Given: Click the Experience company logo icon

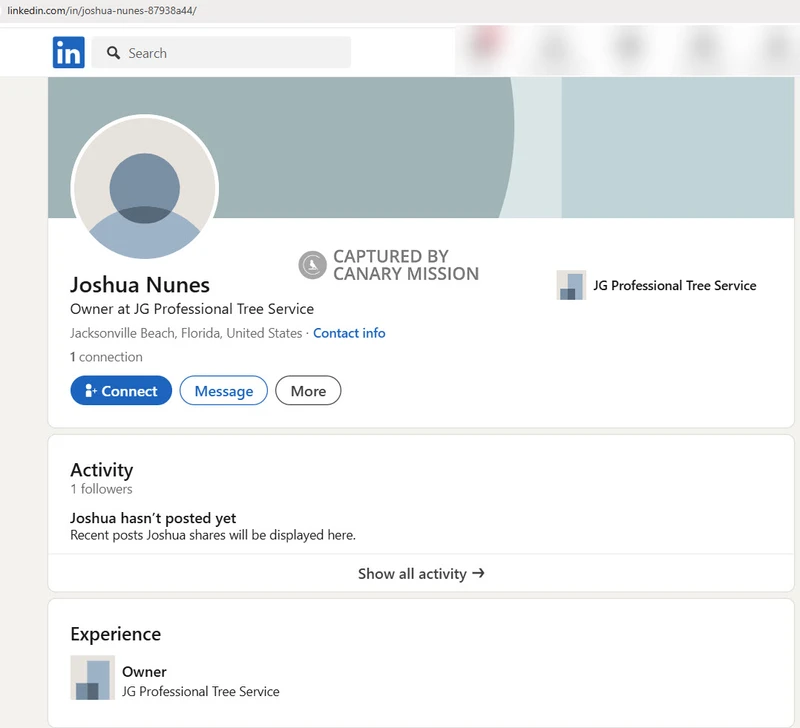Looking at the screenshot, I should pyautogui.click(x=92, y=677).
